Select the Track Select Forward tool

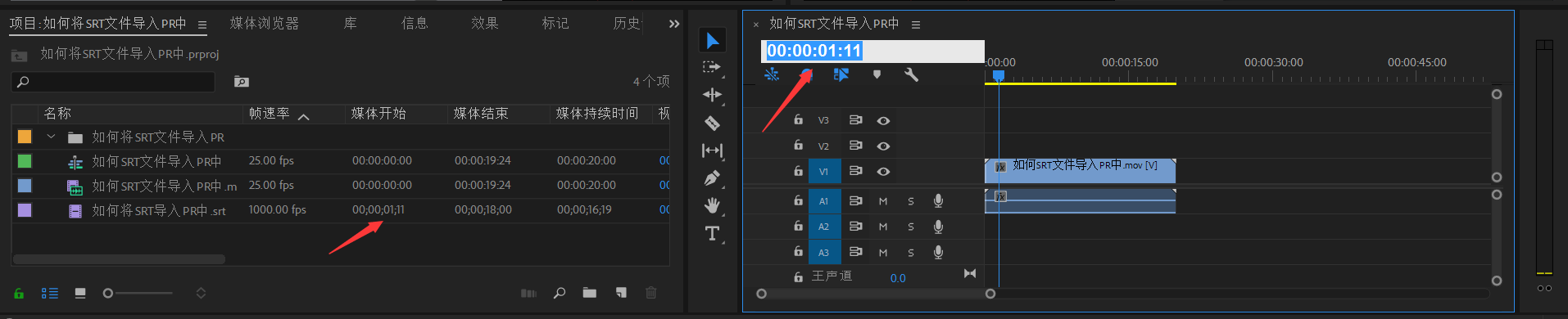712,67
